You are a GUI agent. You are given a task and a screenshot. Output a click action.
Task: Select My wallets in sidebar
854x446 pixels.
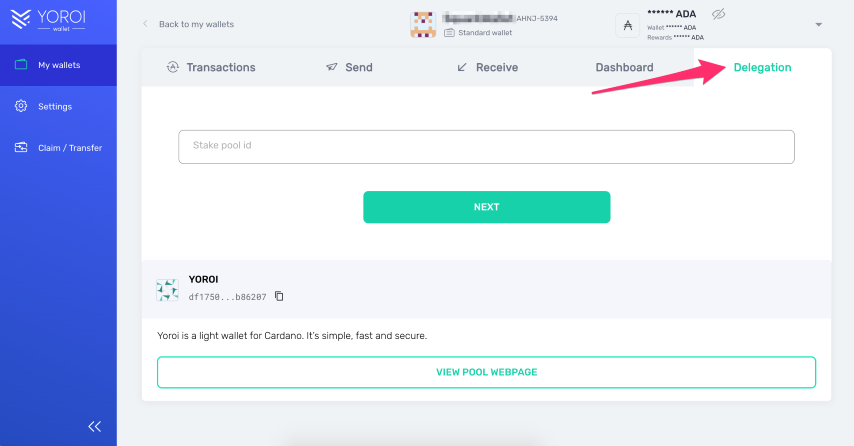(x=58, y=65)
